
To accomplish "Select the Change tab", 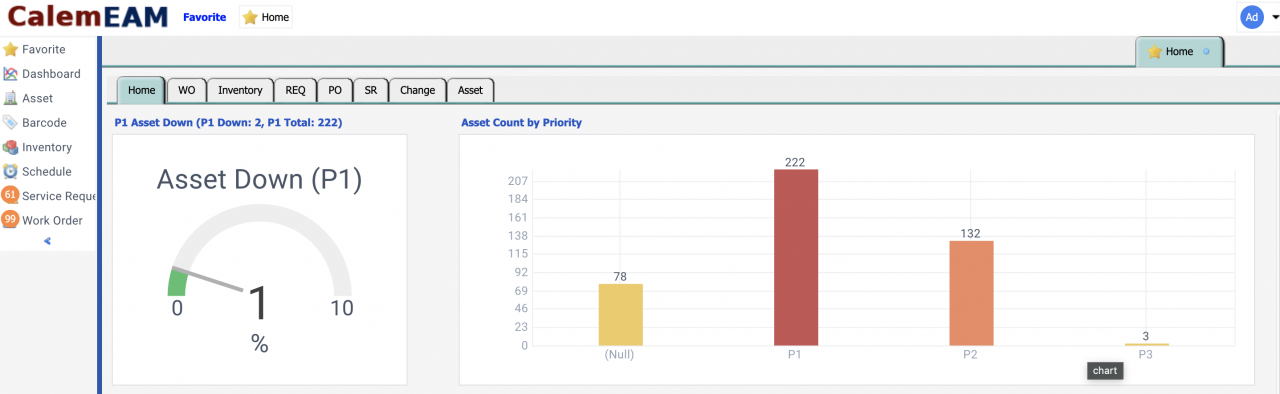I will (417, 90).
